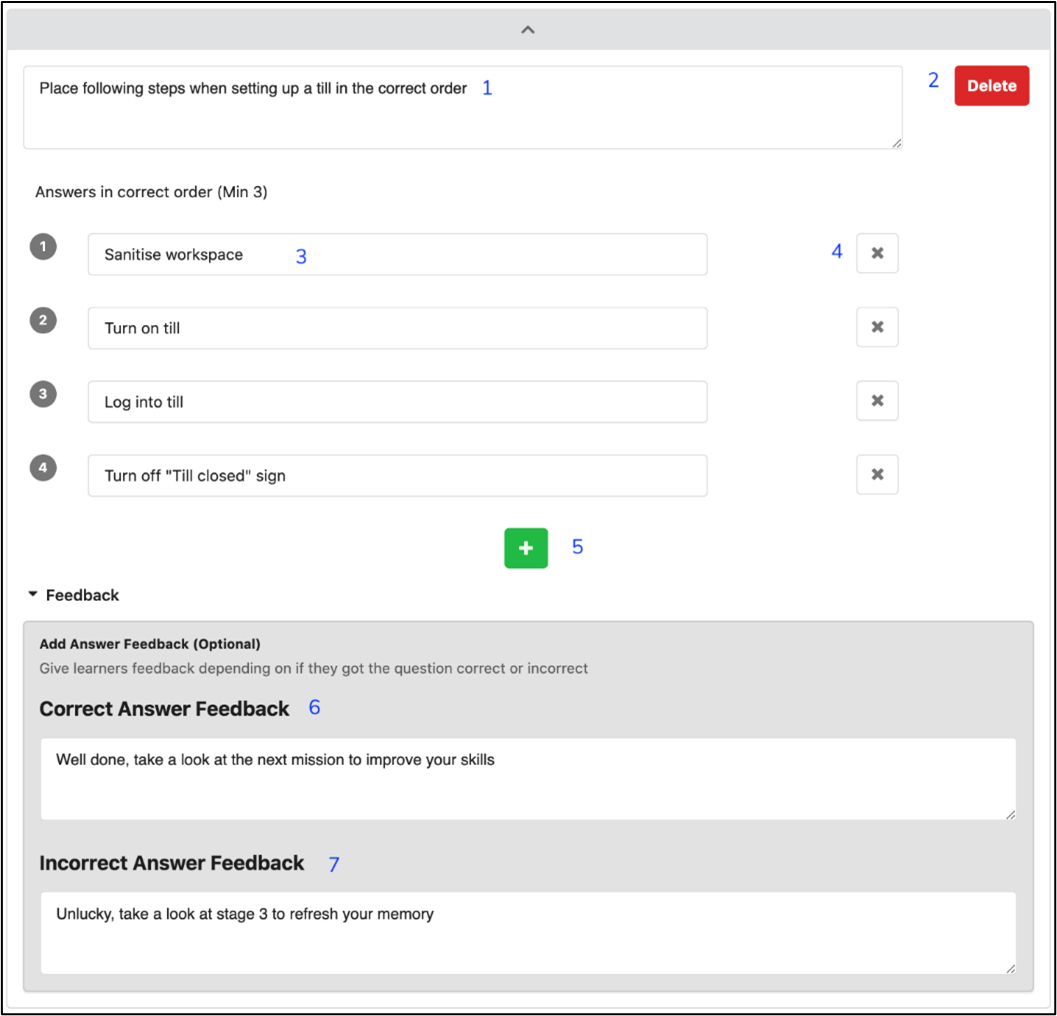This screenshot has height=1016, width=1057.
Task: Grab the question box resize handle
Action: coord(897,143)
